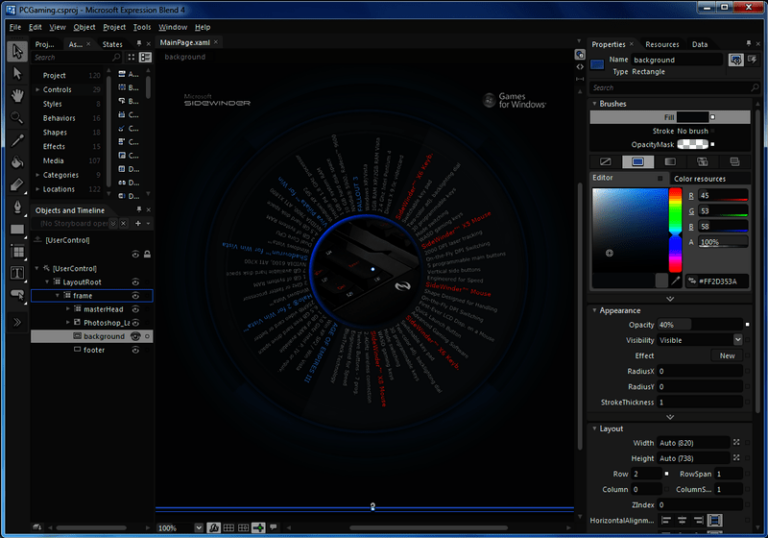Screen dimensions: 768x538
Task: Click the Fill brush swatch
Action: tap(693, 117)
